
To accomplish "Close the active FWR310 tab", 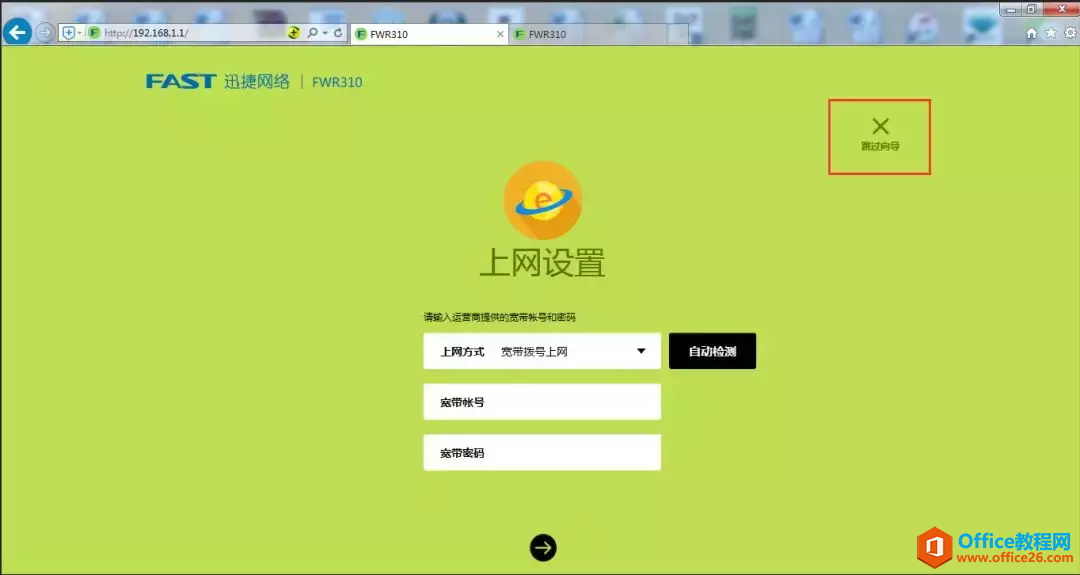I will tap(501, 34).
